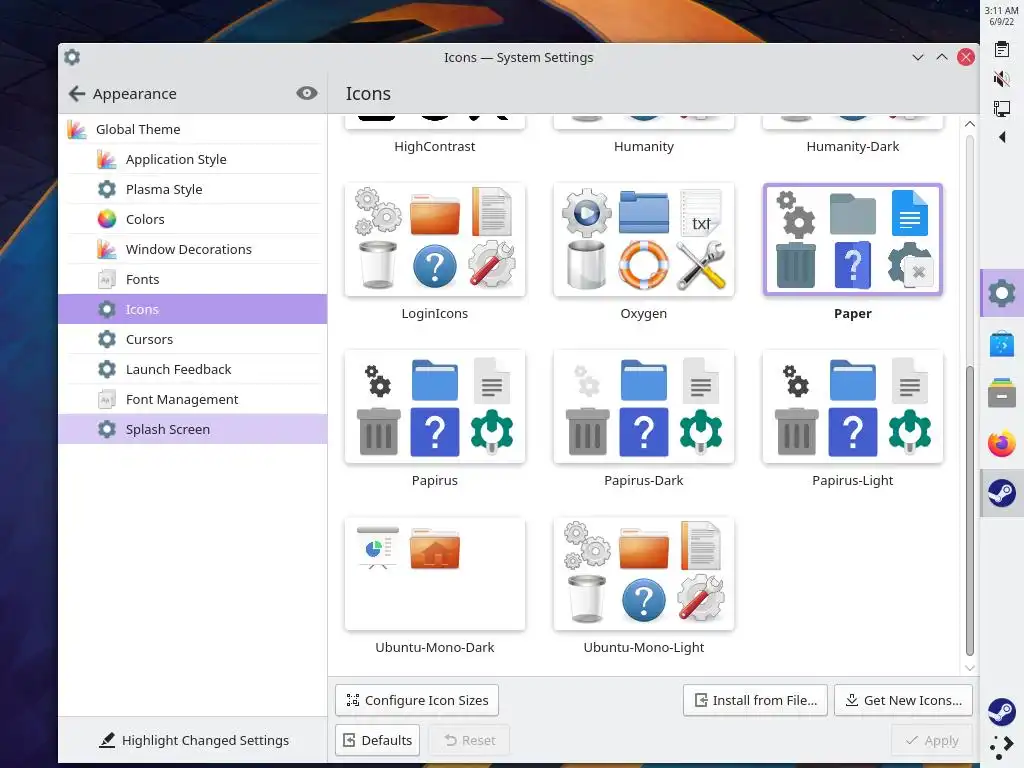This screenshot has width=1024, height=768.
Task: Click the Launch Feedback gear icon
Action: (106, 370)
